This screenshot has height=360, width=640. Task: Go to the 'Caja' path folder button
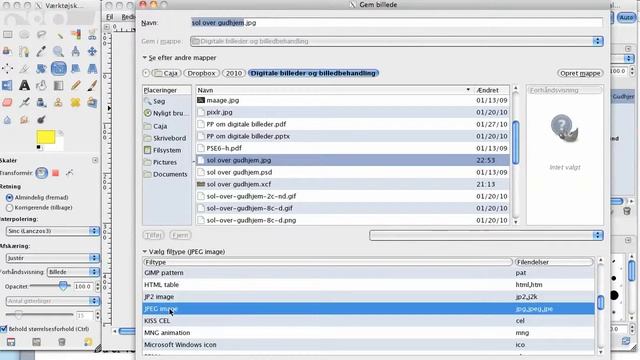pos(166,73)
